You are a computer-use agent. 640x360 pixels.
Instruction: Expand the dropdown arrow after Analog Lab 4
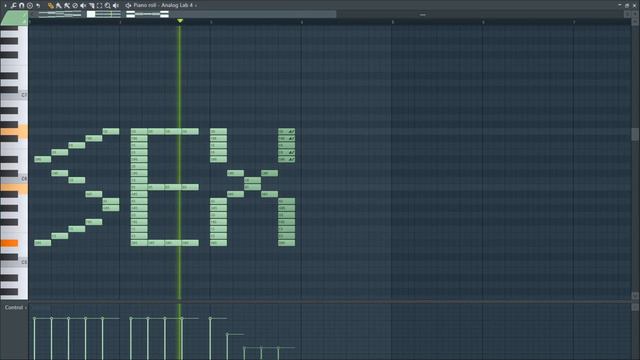196,6
